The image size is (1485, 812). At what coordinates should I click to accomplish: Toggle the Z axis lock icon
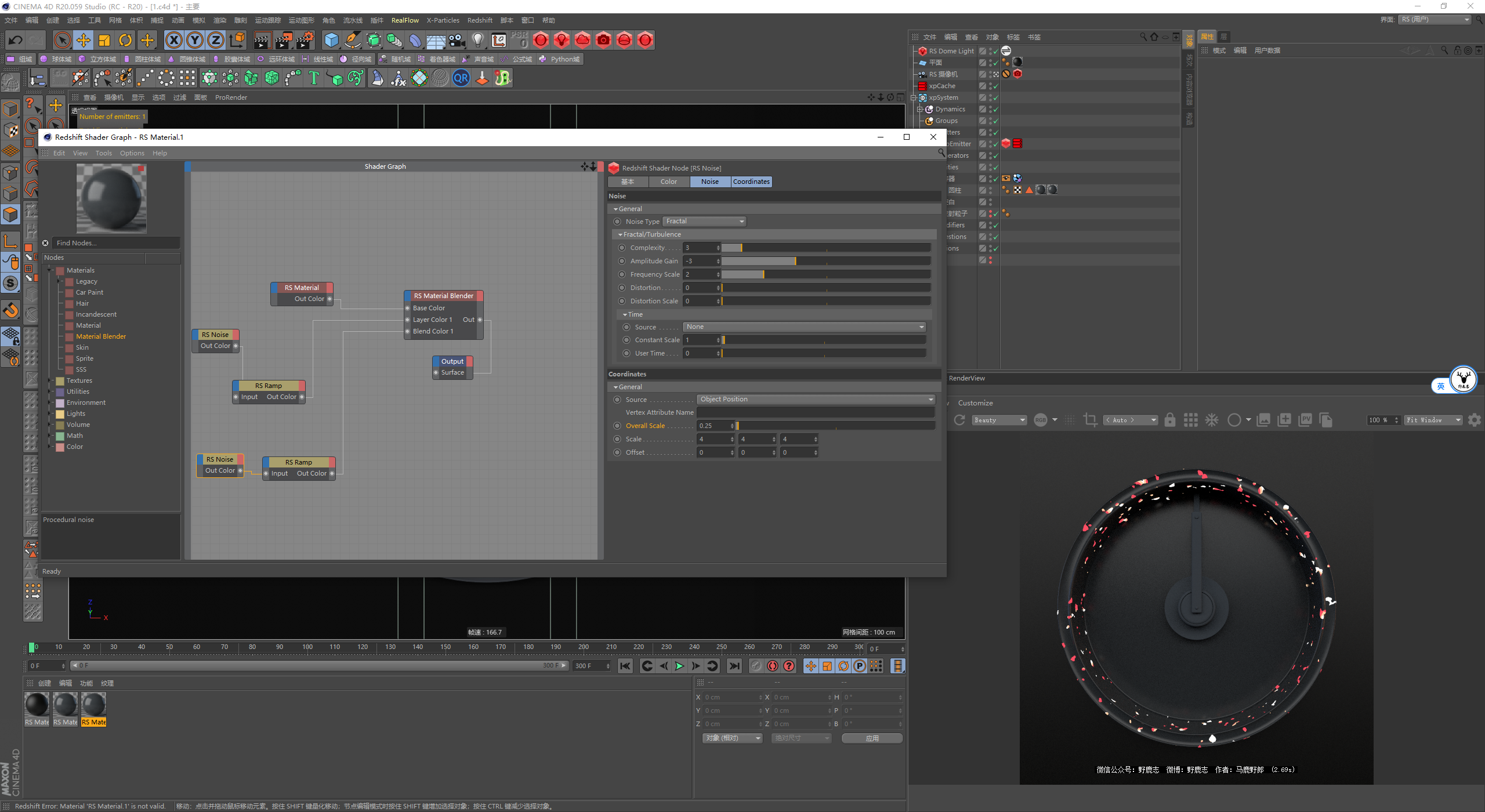point(216,40)
